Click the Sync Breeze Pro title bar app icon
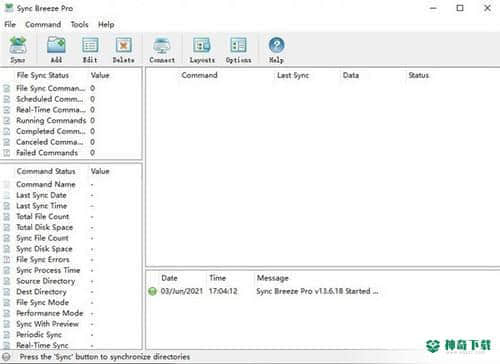The image size is (500, 364). (9, 8)
